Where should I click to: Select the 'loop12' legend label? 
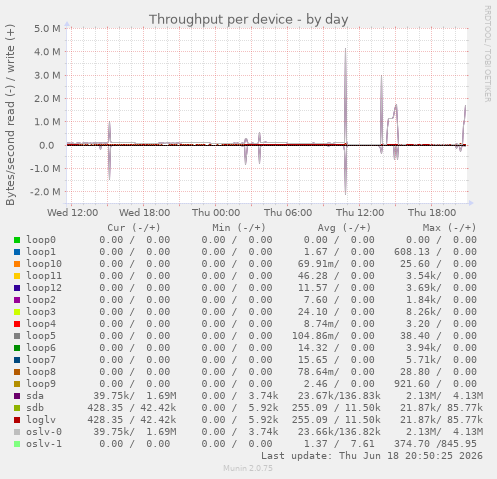click(x=44, y=288)
